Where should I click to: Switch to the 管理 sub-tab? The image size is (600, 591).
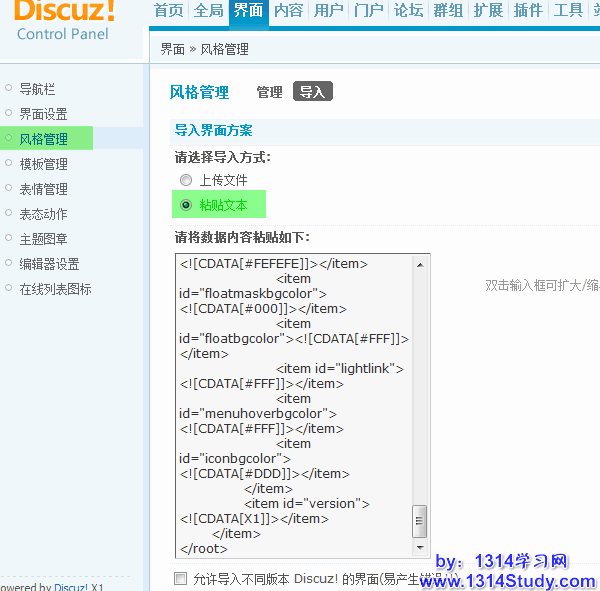tap(269, 92)
